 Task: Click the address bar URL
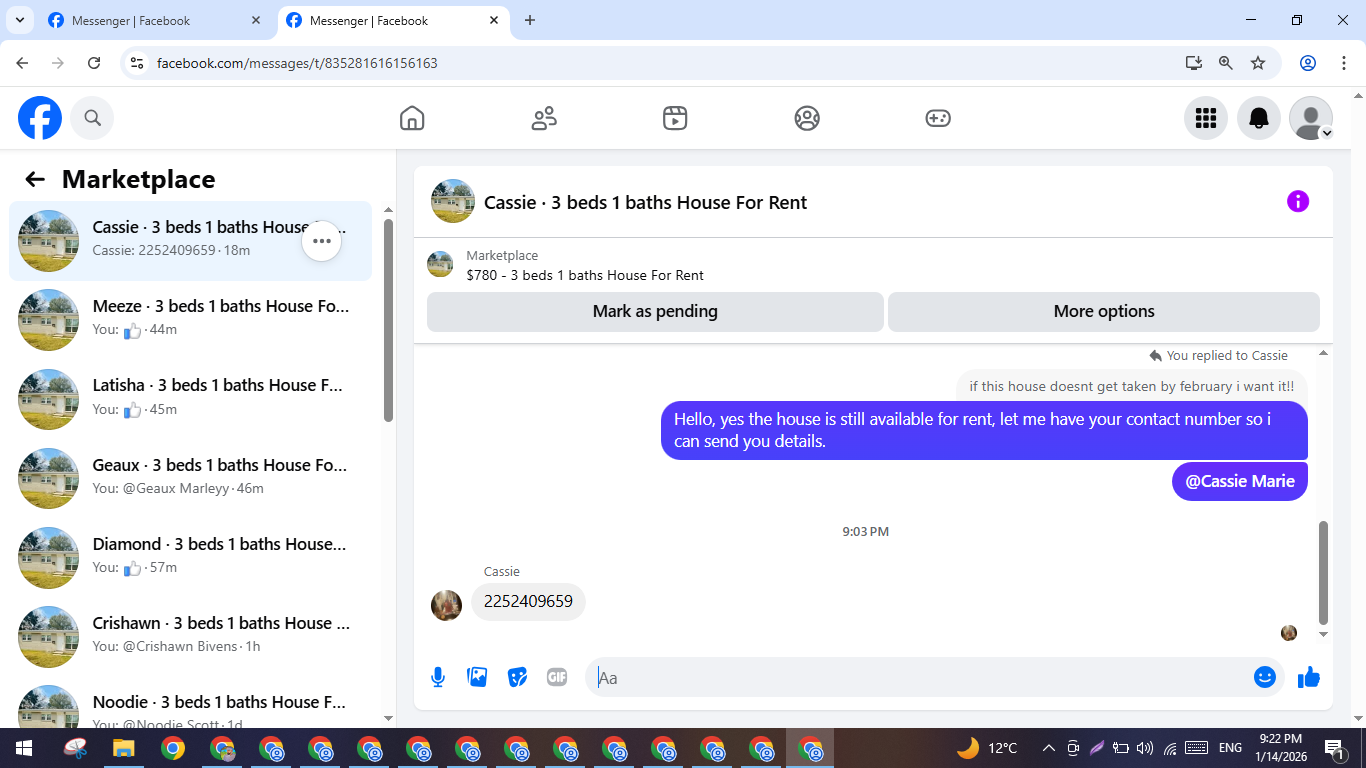pos(297,63)
